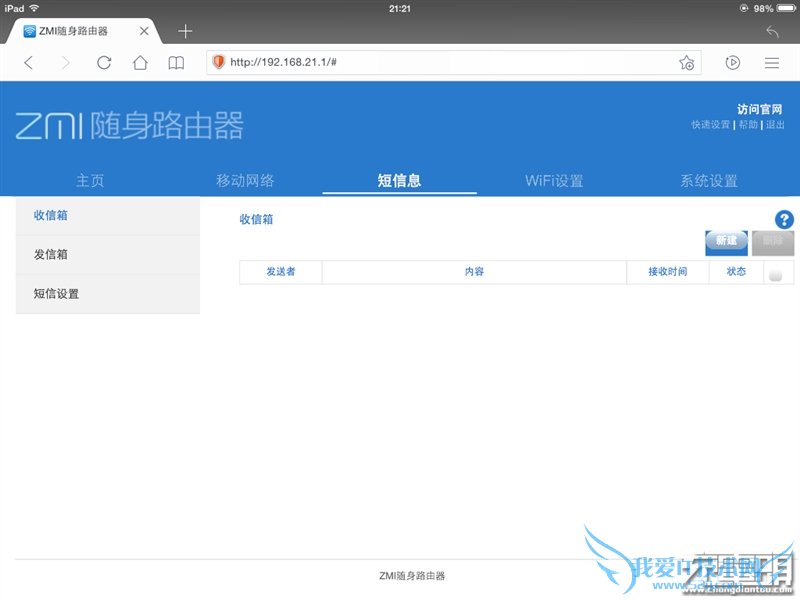Select 发信箱 in the sidebar

pyautogui.click(x=51, y=255)
